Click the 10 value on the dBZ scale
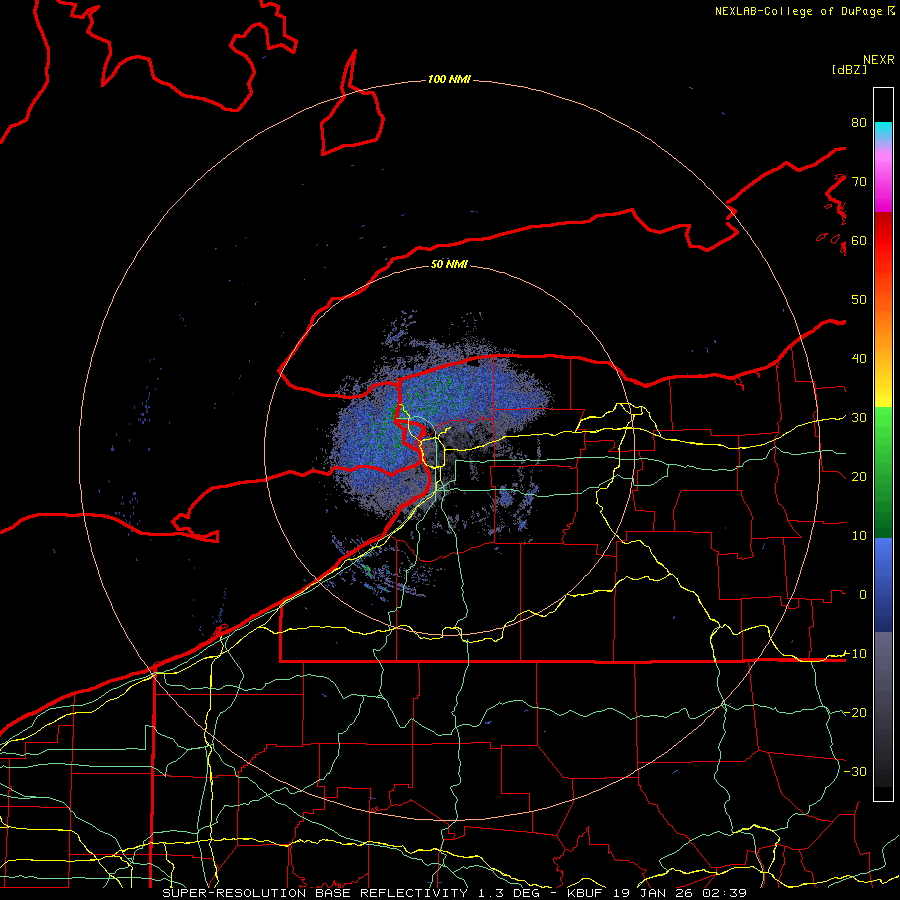The height and width of the screenshot is (900, 900). pos(859,536)
